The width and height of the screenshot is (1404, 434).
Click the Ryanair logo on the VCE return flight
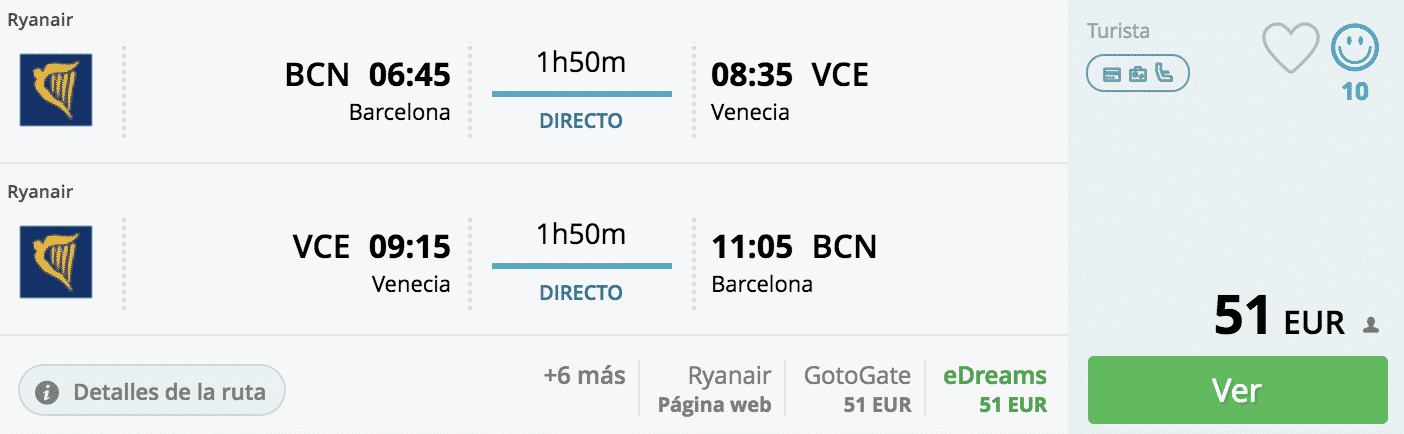[x=56, y=262]
